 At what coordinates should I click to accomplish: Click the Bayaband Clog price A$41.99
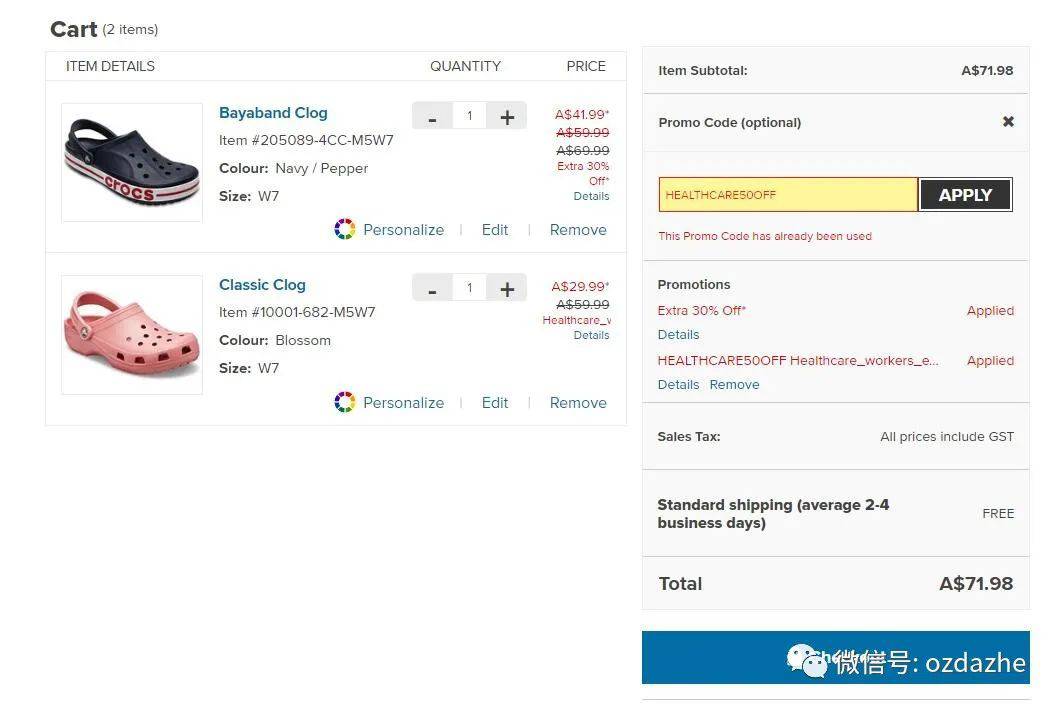[582, 114]
